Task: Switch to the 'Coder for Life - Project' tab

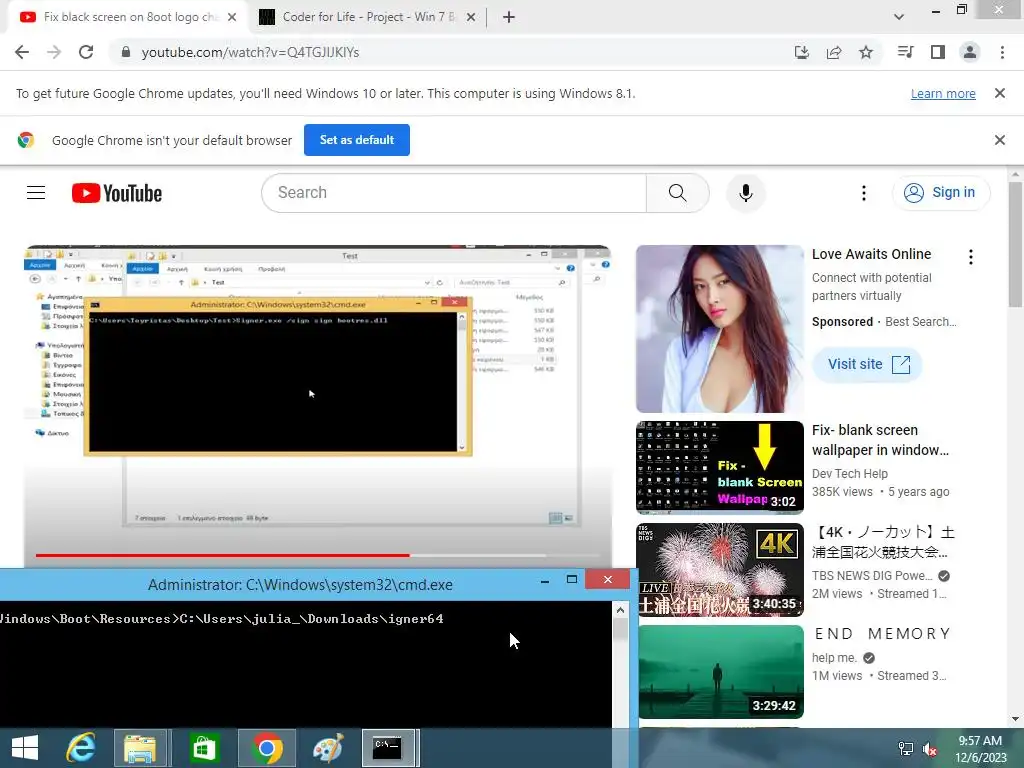Action: click(366, 17)
